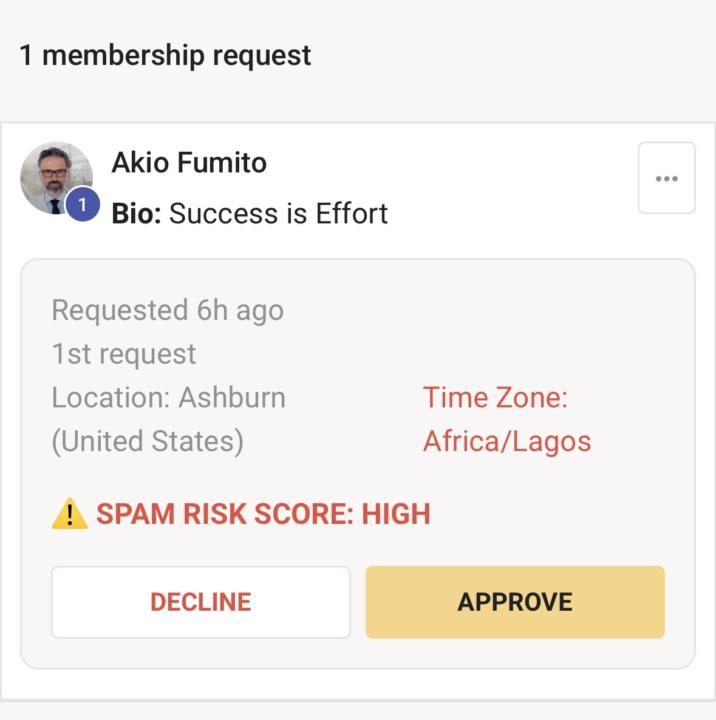Click the "1st request" line
This screenshot has width=716, height=720.
point(124,354)
